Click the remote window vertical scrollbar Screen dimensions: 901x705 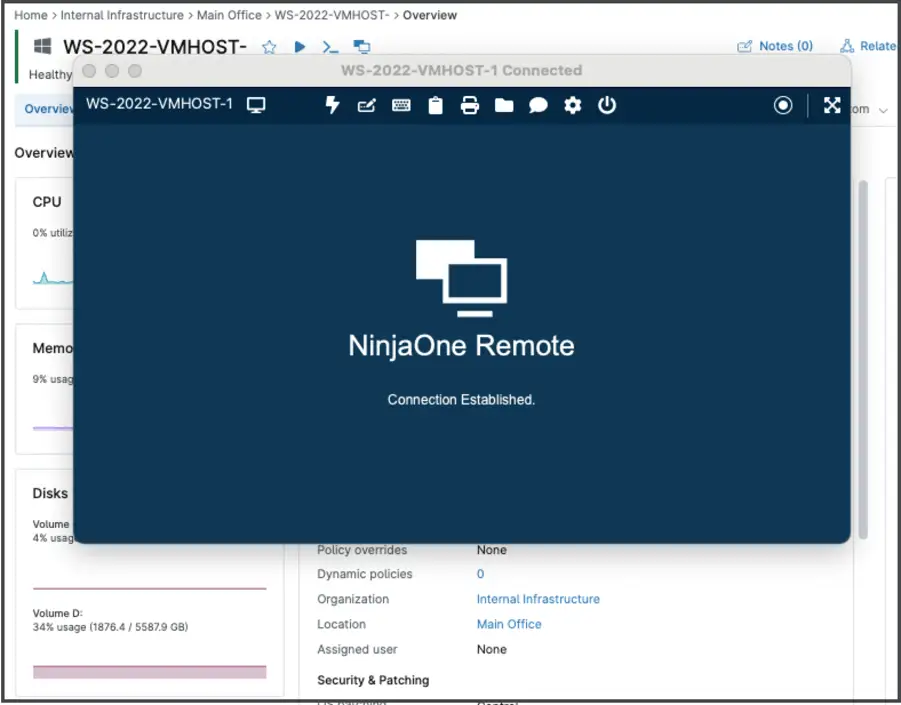(863, 359)
